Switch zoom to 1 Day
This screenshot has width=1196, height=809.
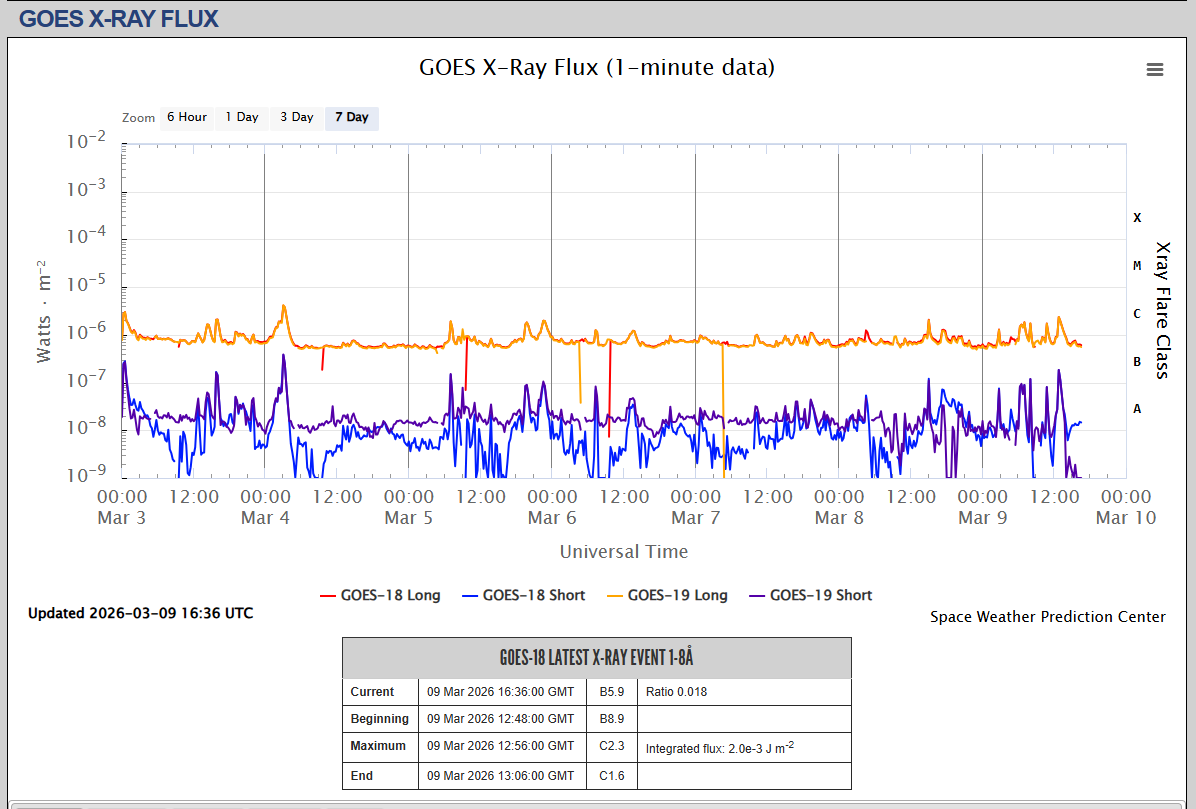pos(241,118)
